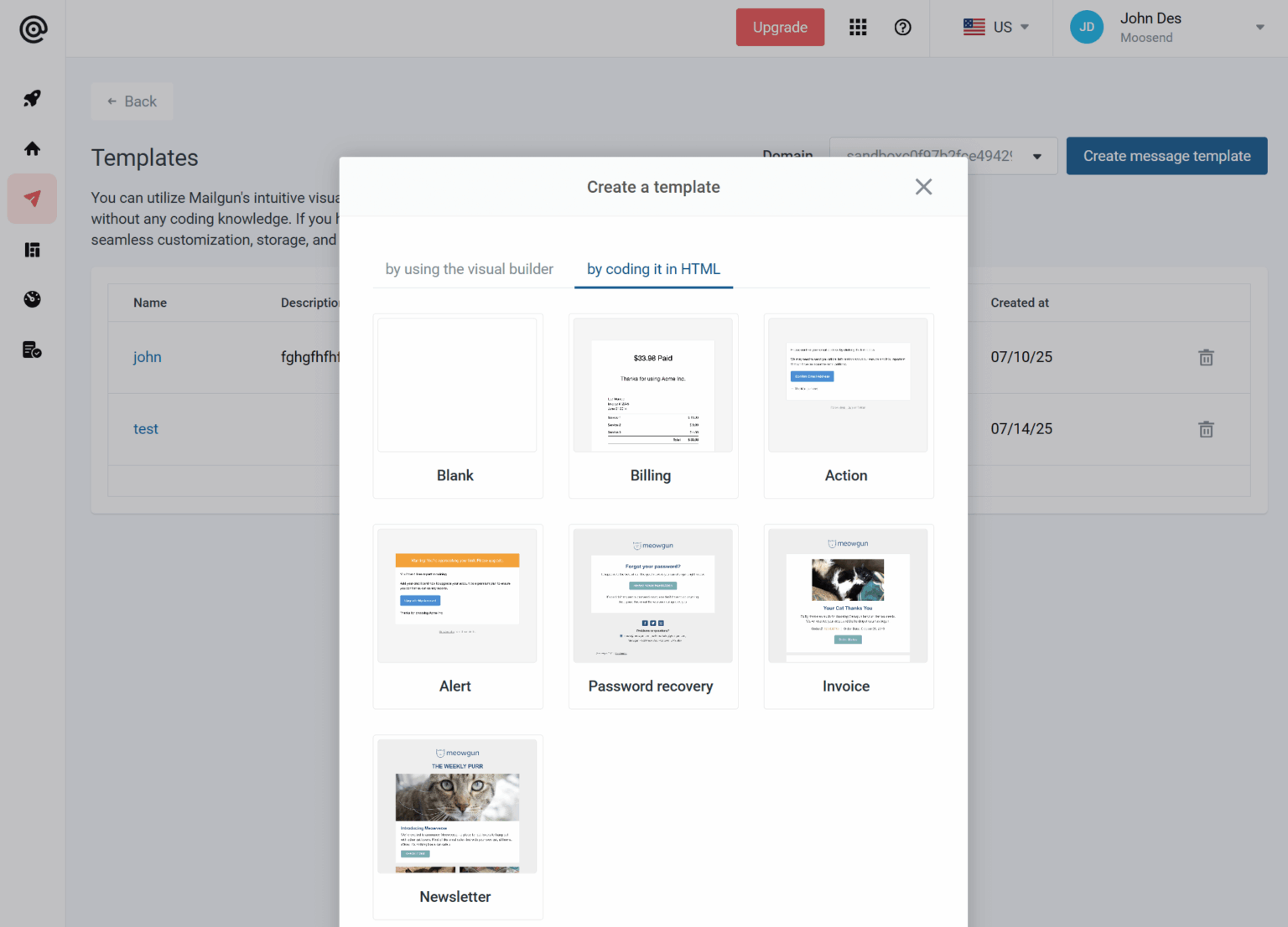1288x927 pixels.
Task: Open the Validations document icon in sidebar
Action: tap(32, 350)
